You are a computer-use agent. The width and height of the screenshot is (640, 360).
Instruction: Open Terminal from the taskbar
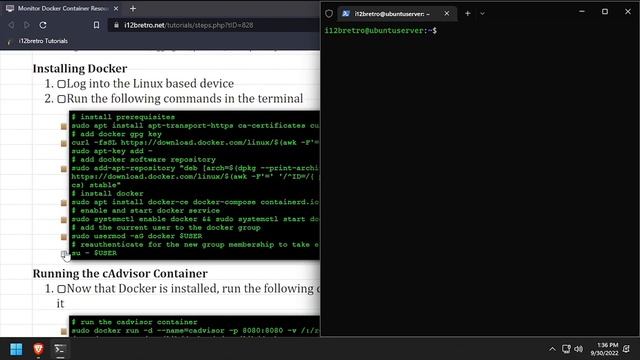pyautogui.click(x=60, y=349)
